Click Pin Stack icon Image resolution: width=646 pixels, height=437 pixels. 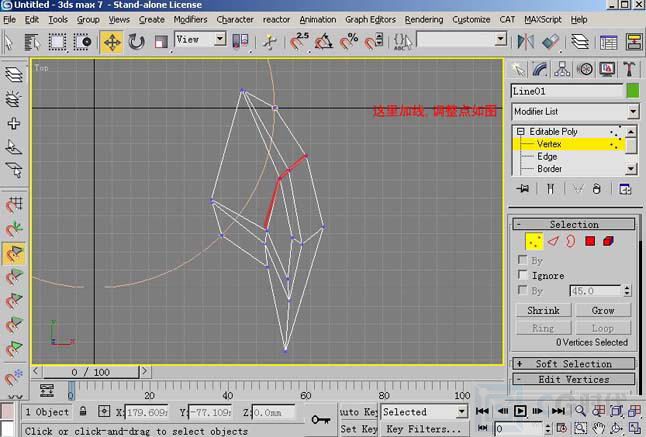[523, 189]
